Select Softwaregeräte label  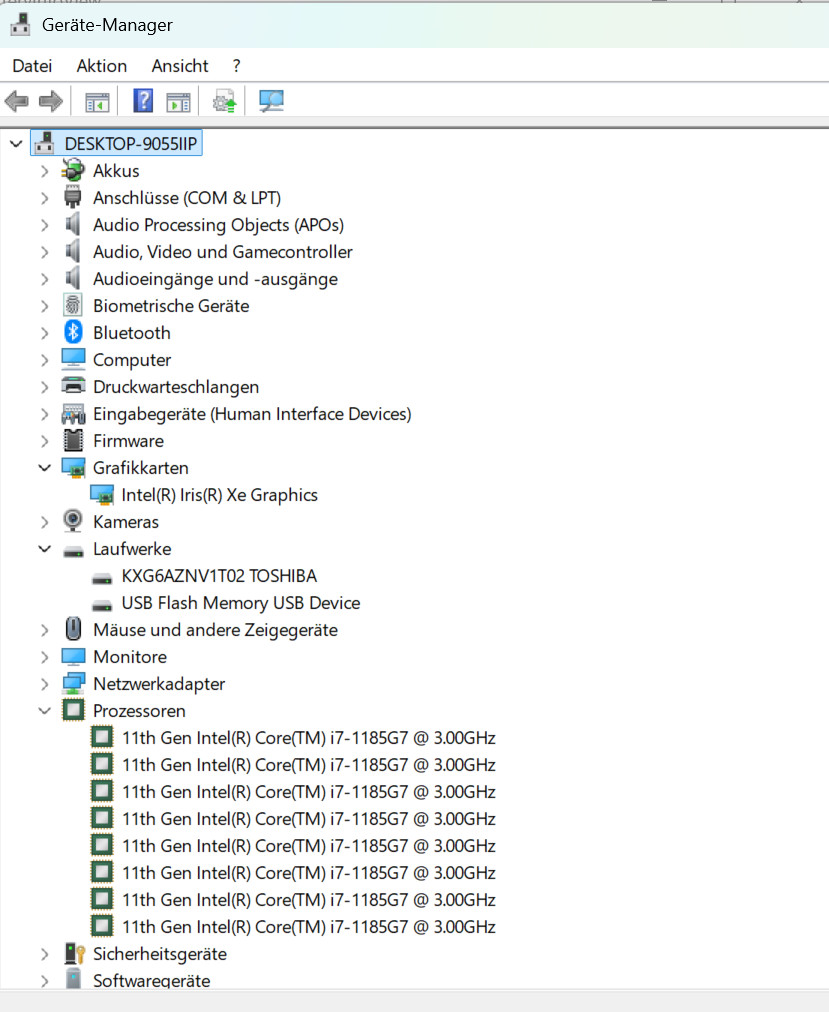pos(152,980)
